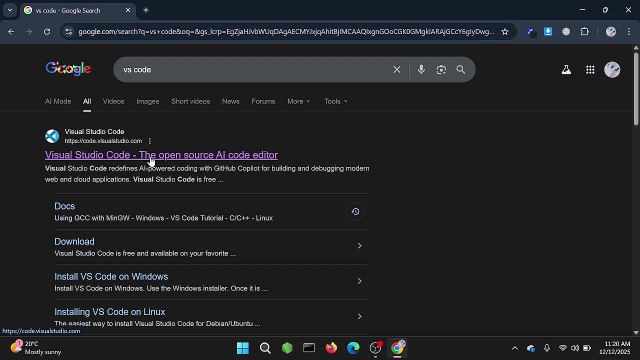Image resolution: width=640 pixels, height=360 pixels.
Task: Switch to the Videos tab
Action: coord(113,101)
